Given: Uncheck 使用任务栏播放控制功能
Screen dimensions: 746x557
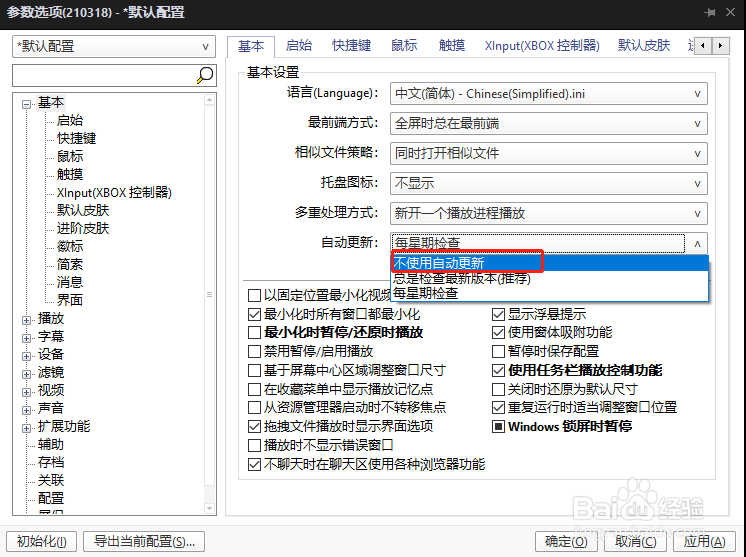Looking at the screenshot, I should pos(498,371).
